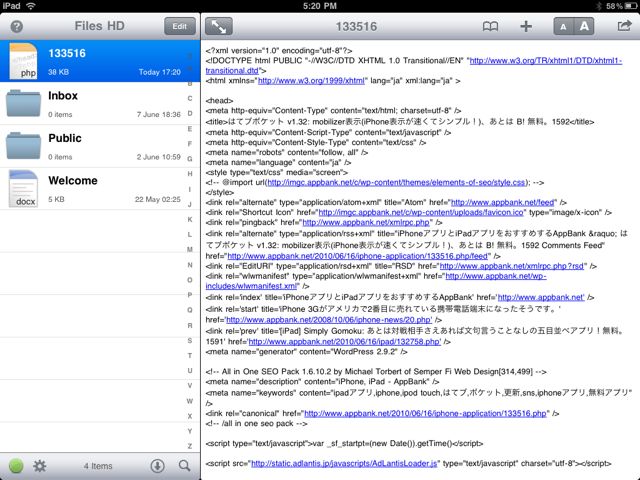Open the www.appbank.net index link
The image size is (640, 480).
[x=541, y=298]
